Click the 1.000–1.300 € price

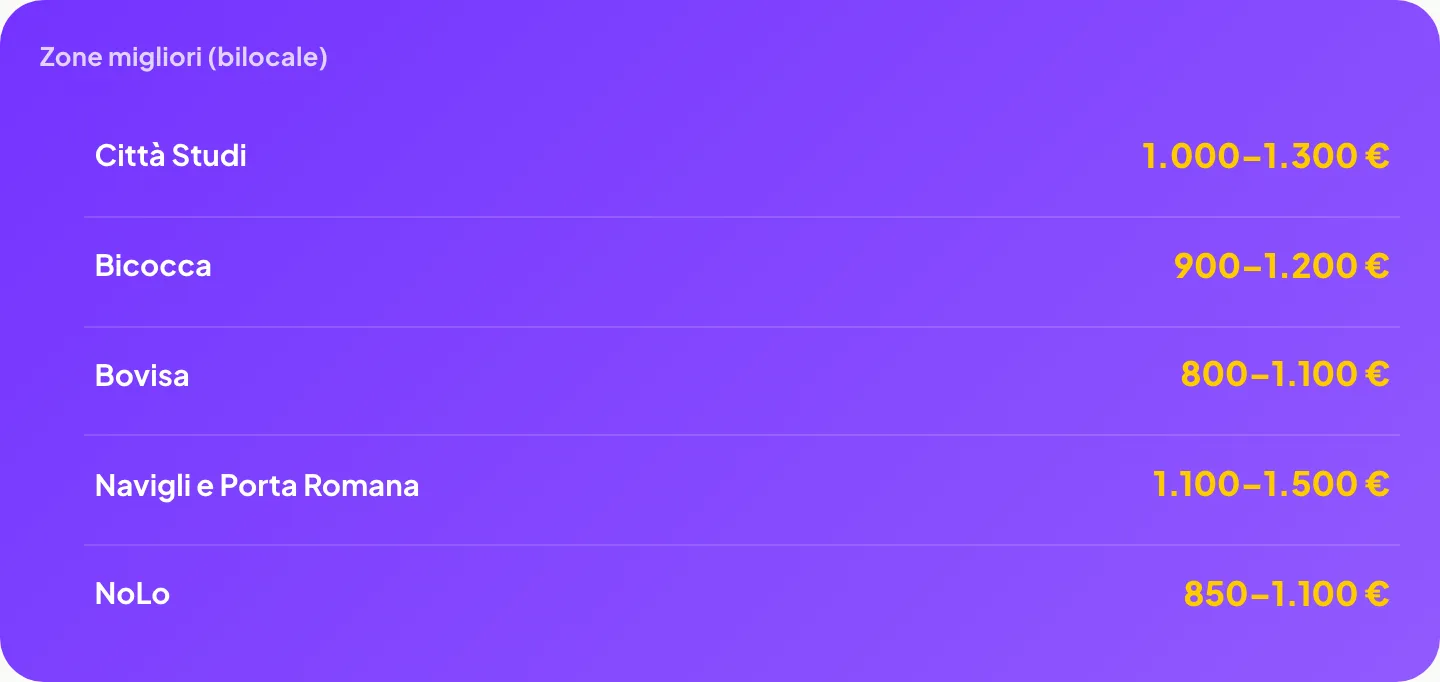coord(1265,156)
